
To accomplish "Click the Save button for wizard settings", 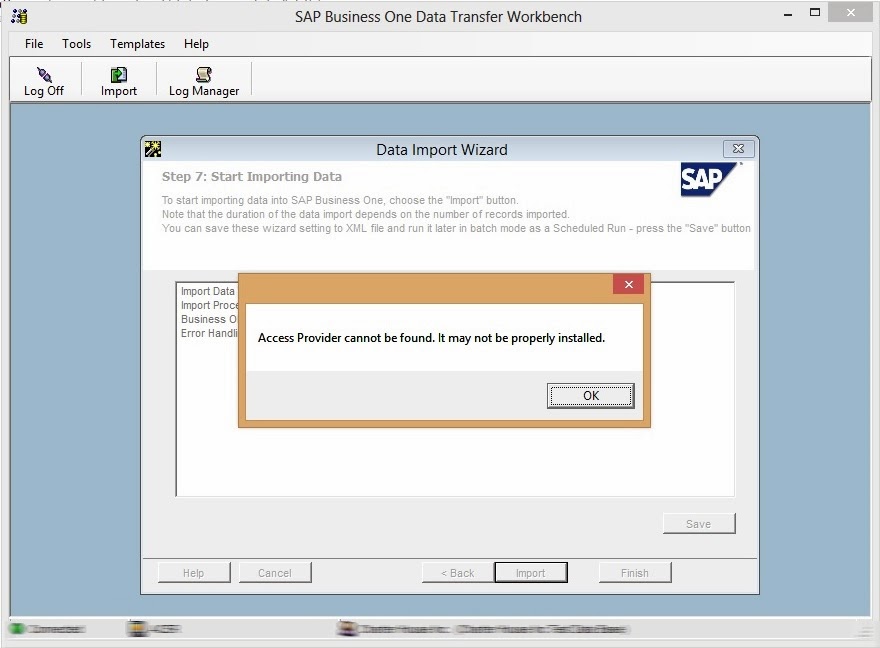I will pyautogui.click(x=698, y=523).
